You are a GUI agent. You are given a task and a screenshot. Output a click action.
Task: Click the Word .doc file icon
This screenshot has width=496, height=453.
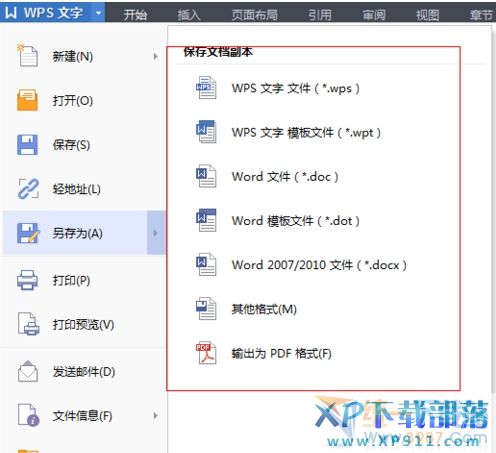(x=206, y=176)
